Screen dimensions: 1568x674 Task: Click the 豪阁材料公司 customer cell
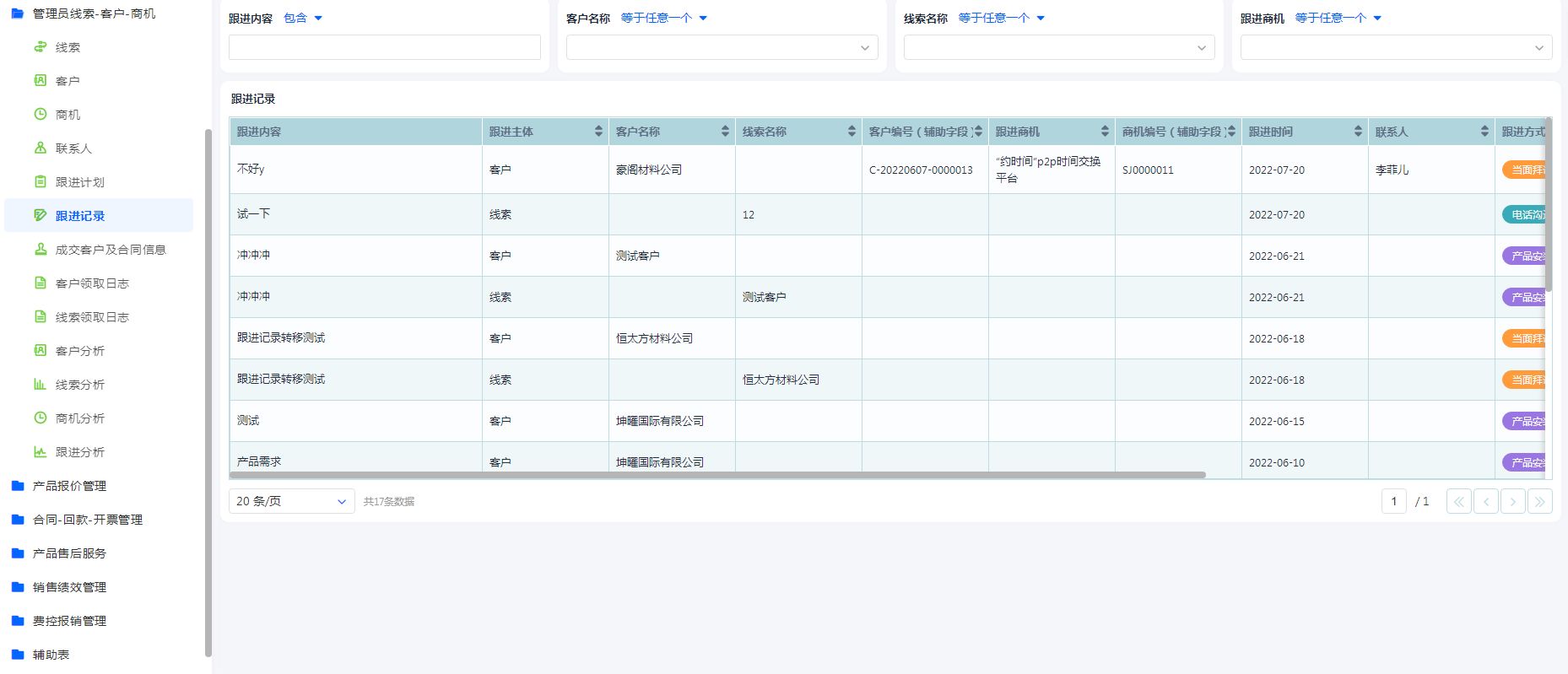click(x=672, y=170)
